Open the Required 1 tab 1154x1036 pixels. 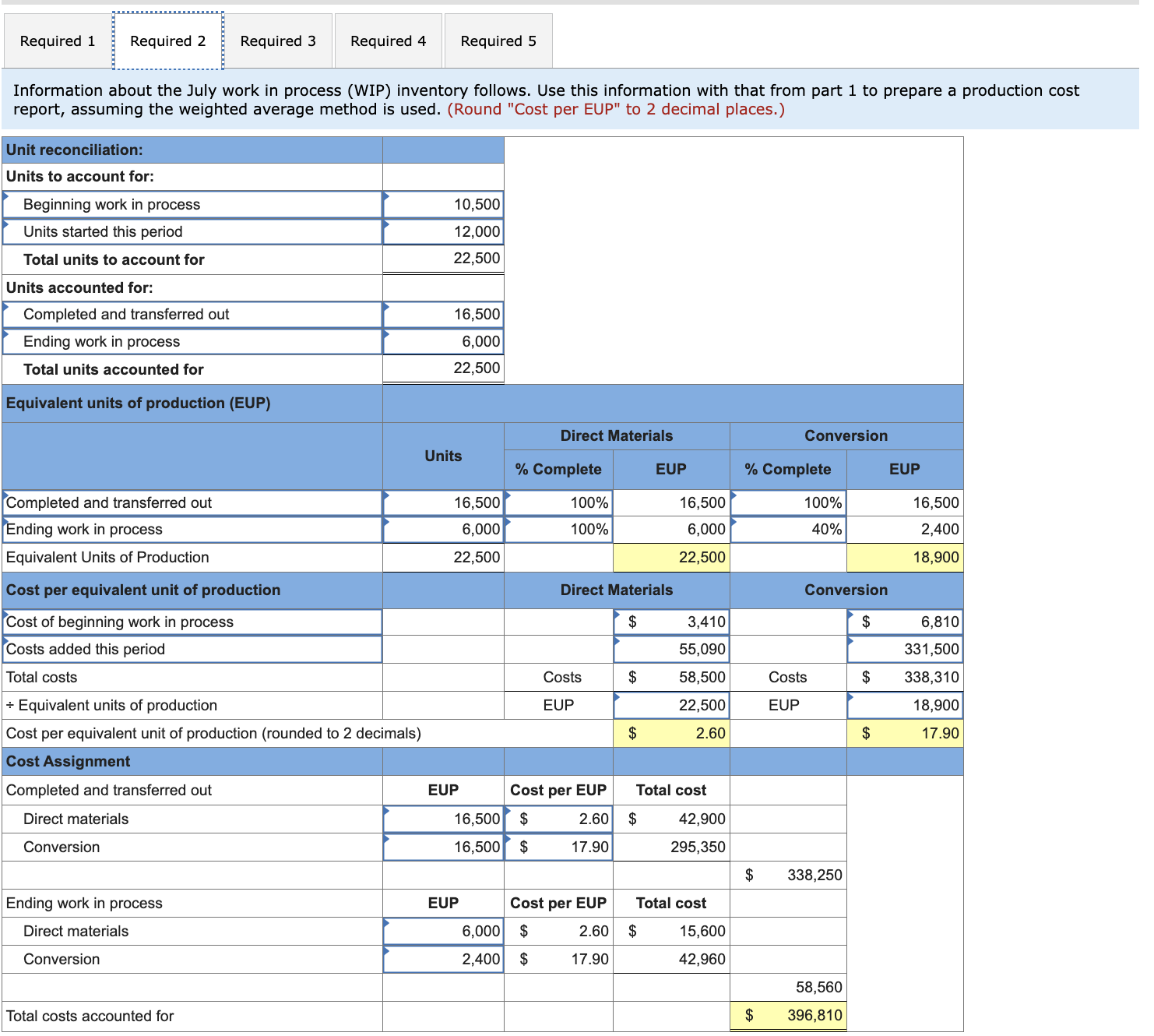[58, 41]
